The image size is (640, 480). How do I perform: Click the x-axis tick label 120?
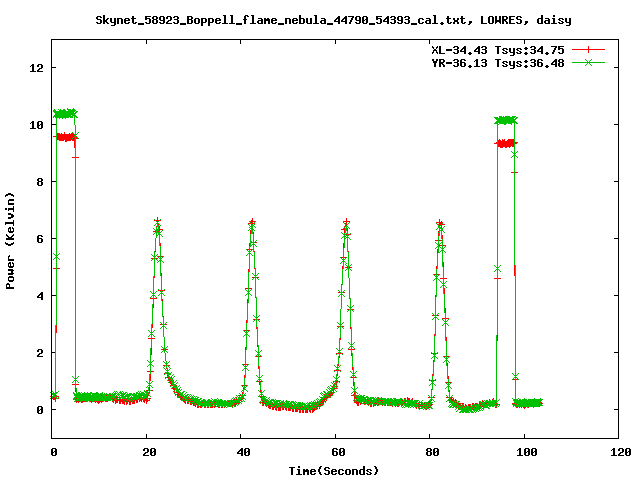pos(621,452)
